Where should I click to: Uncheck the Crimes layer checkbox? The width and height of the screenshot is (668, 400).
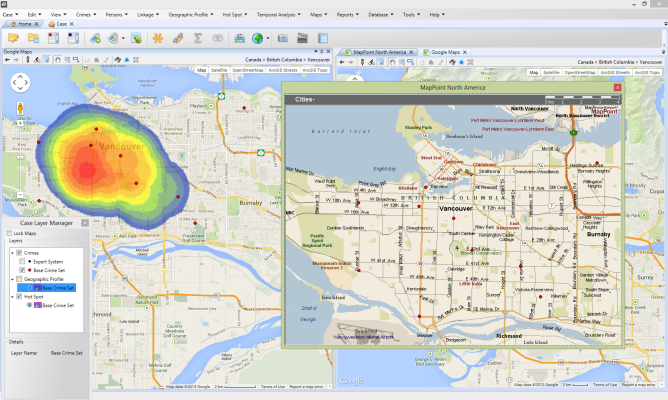coord(19,253)
